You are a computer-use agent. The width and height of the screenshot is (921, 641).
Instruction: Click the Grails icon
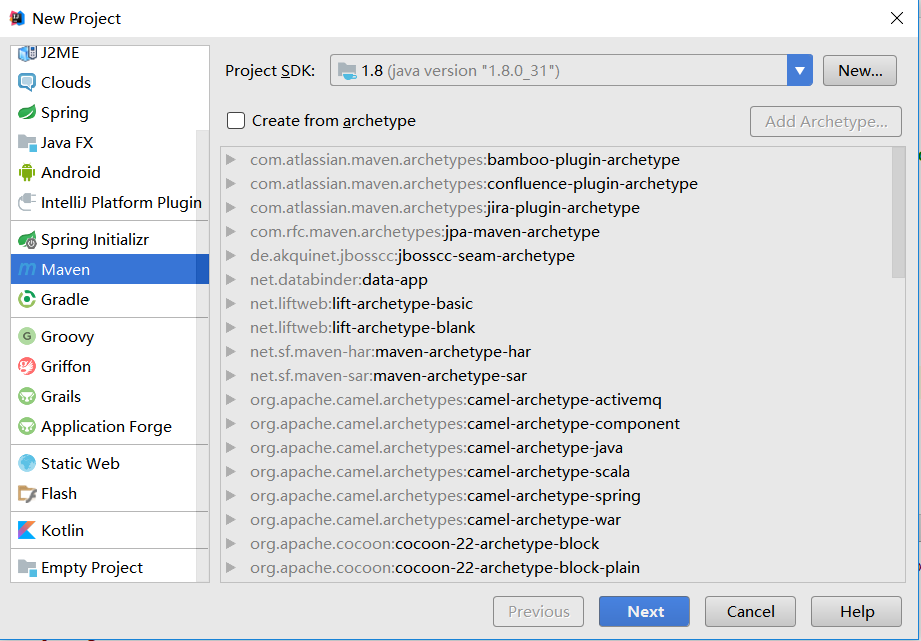27,397
